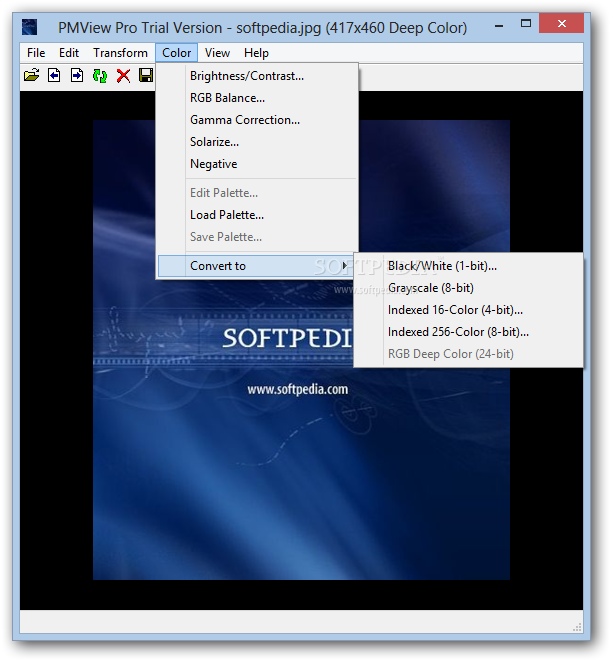Open the Transform menu
611x661 pixels.
click(x=120, y=53)
